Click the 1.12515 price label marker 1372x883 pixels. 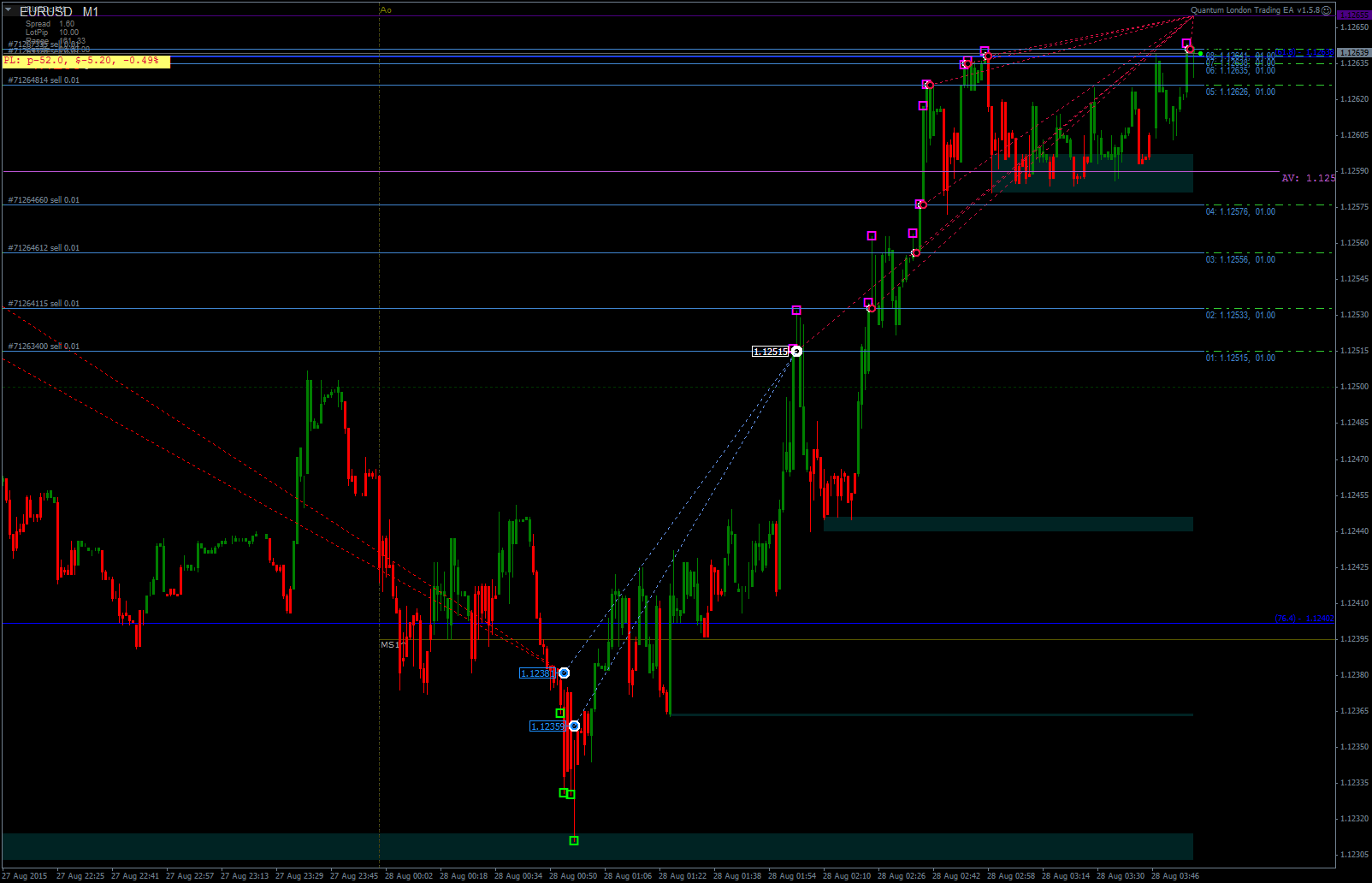[x=770, y=352]
